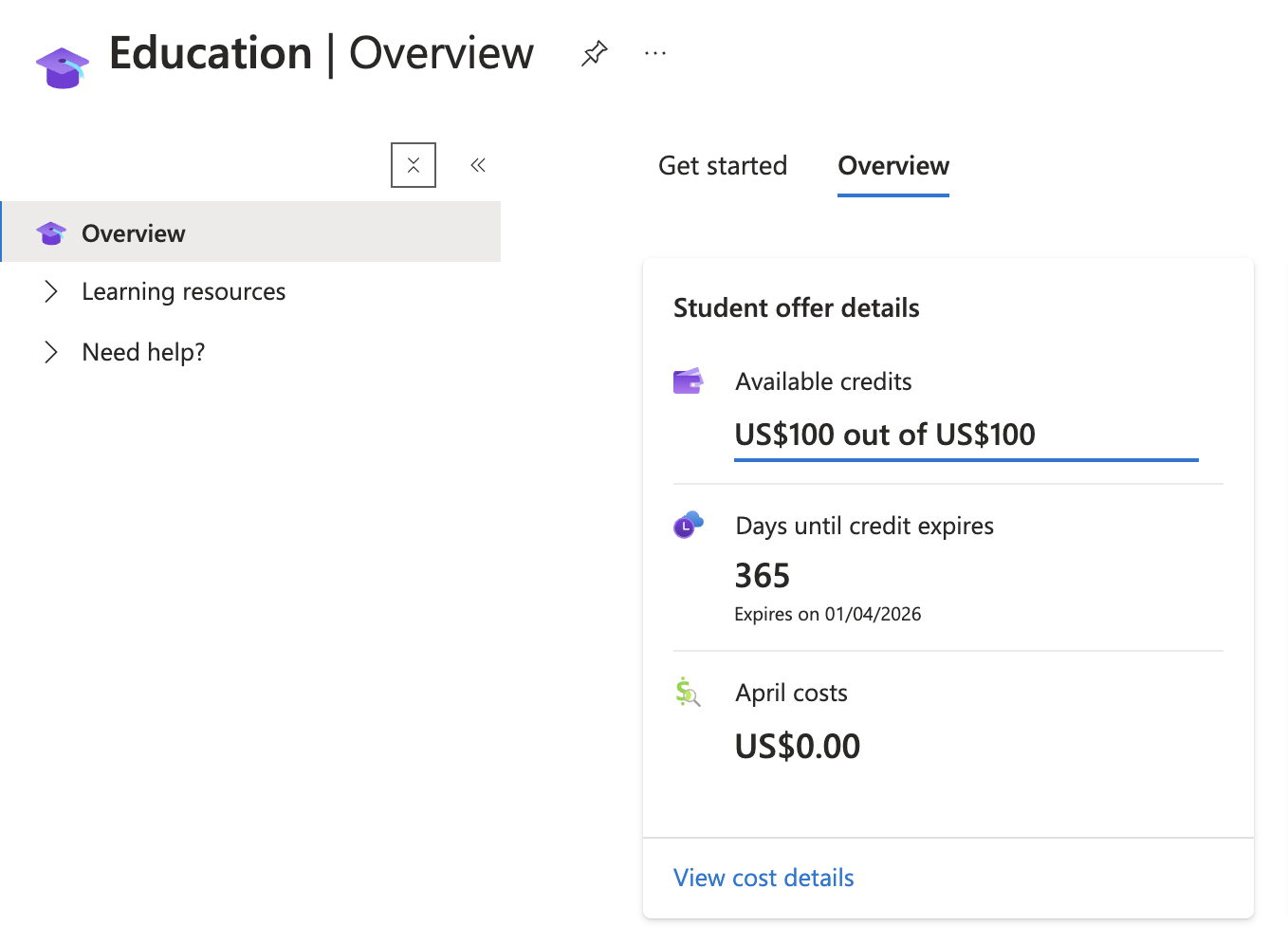
Task: Click the available credits progress bar
Action: (x=966, y=460)
